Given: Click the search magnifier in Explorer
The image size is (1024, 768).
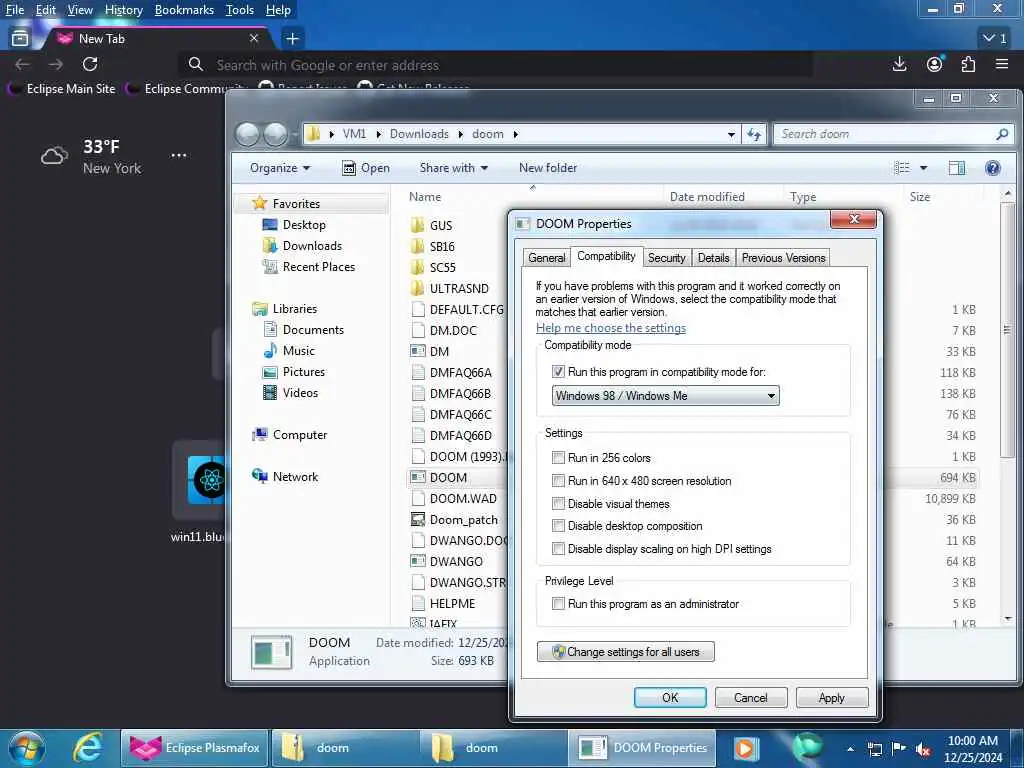Looking at the screenshot, I should pyautogui.click(x=1002, y=134).
